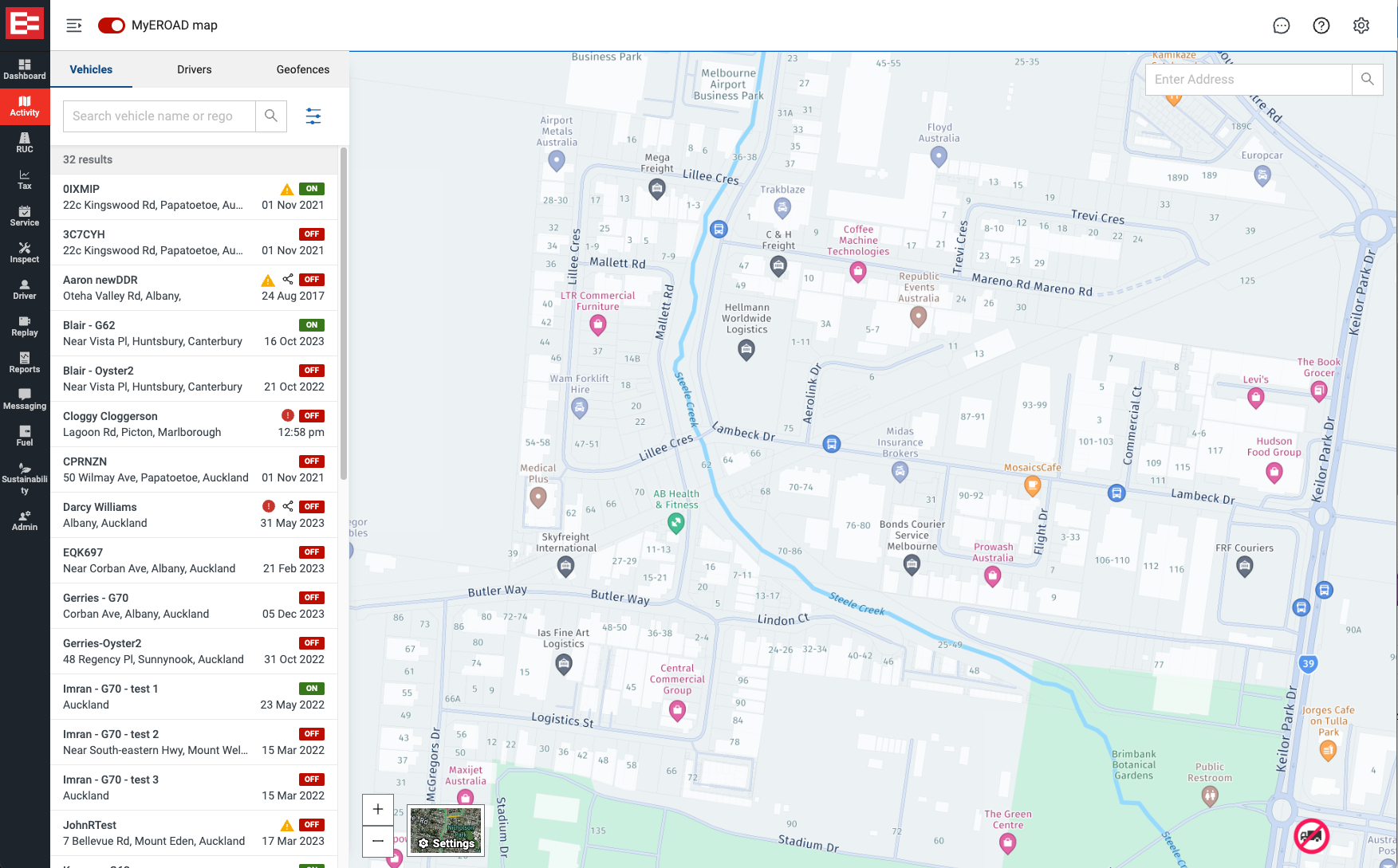Open the Driver sidebar item
Viewport: 1398px width, 868px height.
[x=25, y=290]
